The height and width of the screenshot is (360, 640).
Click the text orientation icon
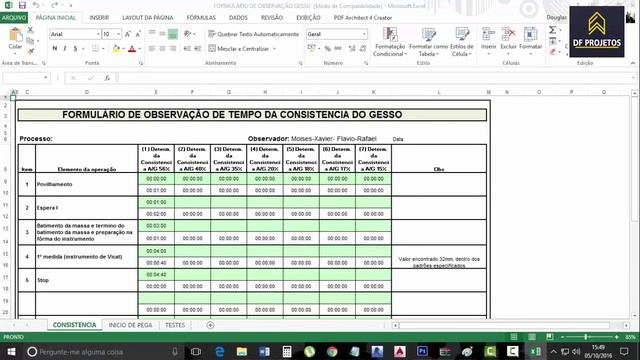[x=188, y=34]
